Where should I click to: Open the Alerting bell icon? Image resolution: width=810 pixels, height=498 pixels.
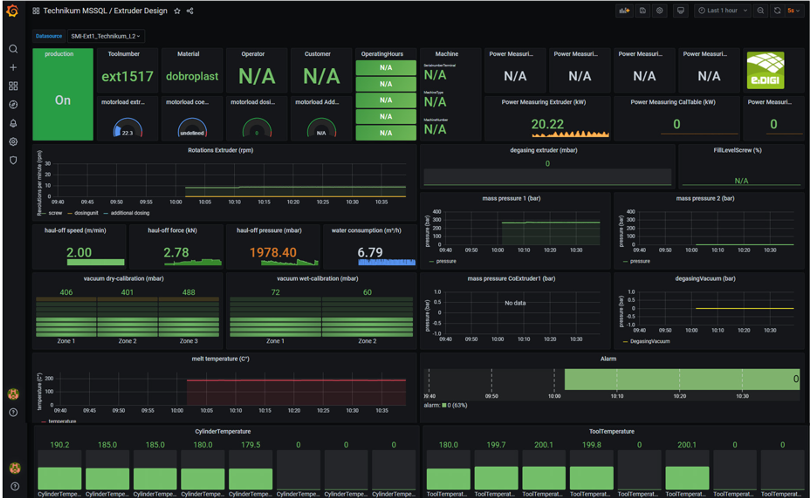(13, 123)
